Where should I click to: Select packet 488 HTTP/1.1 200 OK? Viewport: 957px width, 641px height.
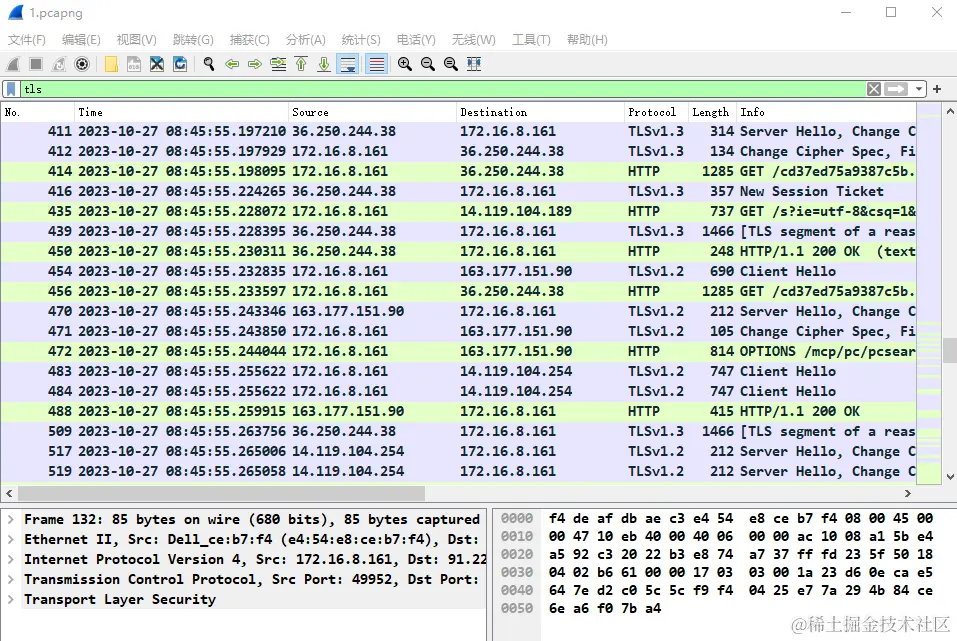[x=458, y=411]
